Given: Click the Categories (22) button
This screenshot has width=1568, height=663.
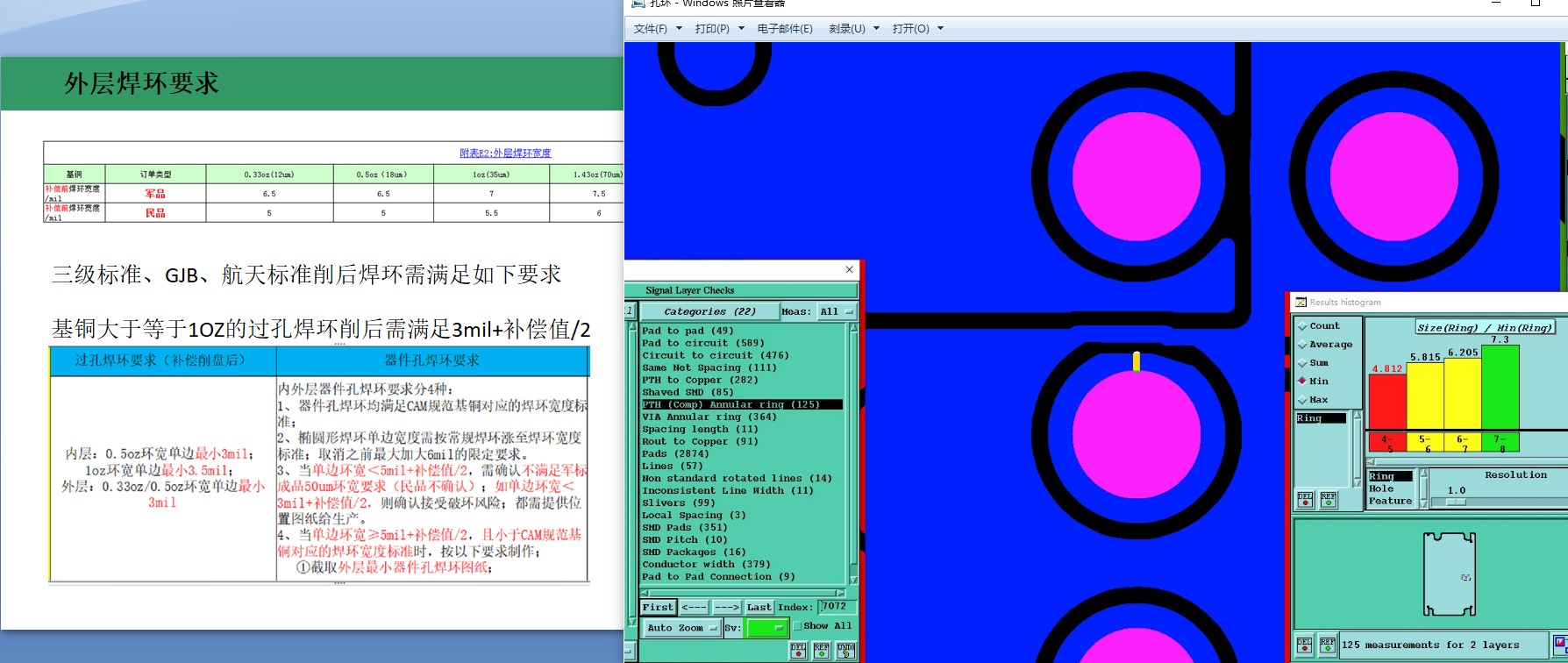Looking at the screenshot, I should coord(709,311).
